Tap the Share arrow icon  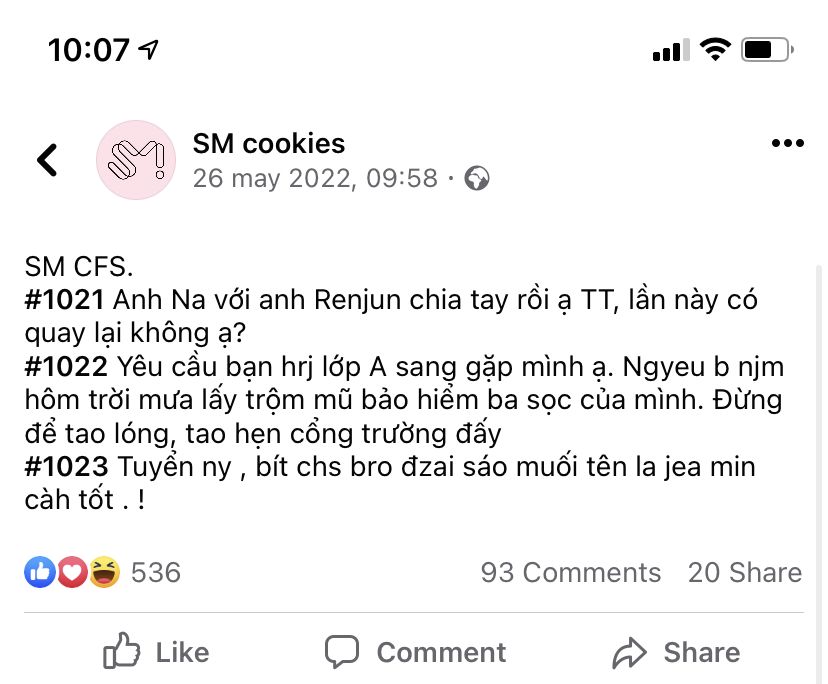point(630,653)
